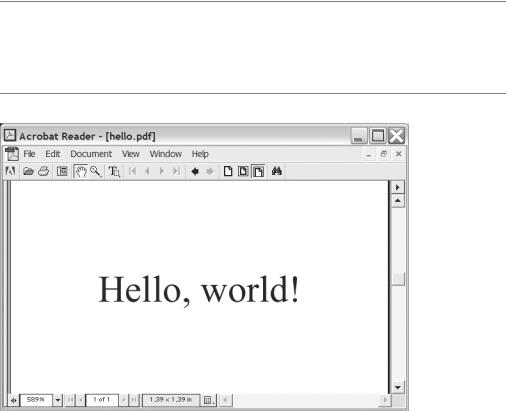Open the page layout dropdown in status bar

208,400
